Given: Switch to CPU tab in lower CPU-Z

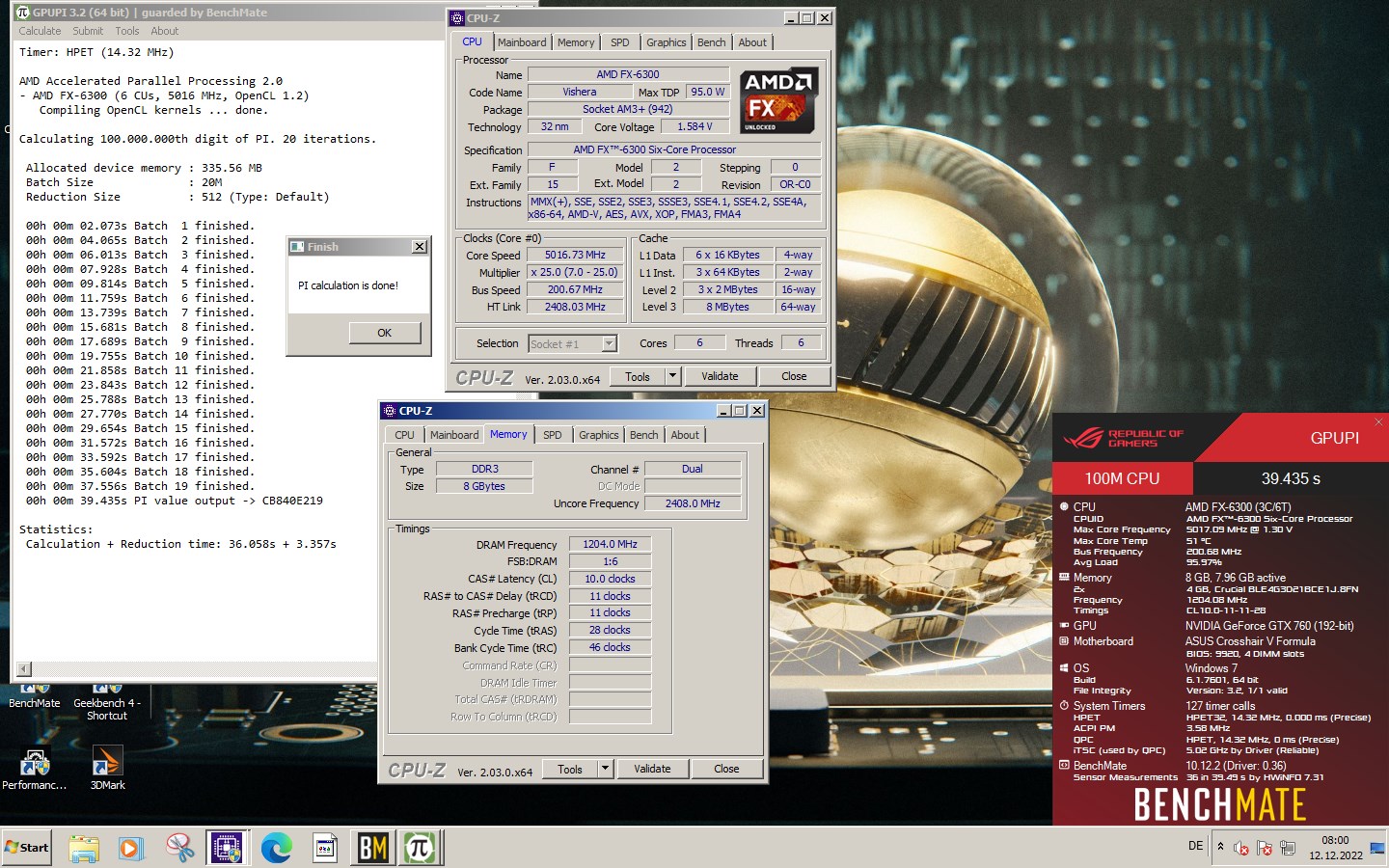Looking at the screenshot, I should tap(404, 435).
